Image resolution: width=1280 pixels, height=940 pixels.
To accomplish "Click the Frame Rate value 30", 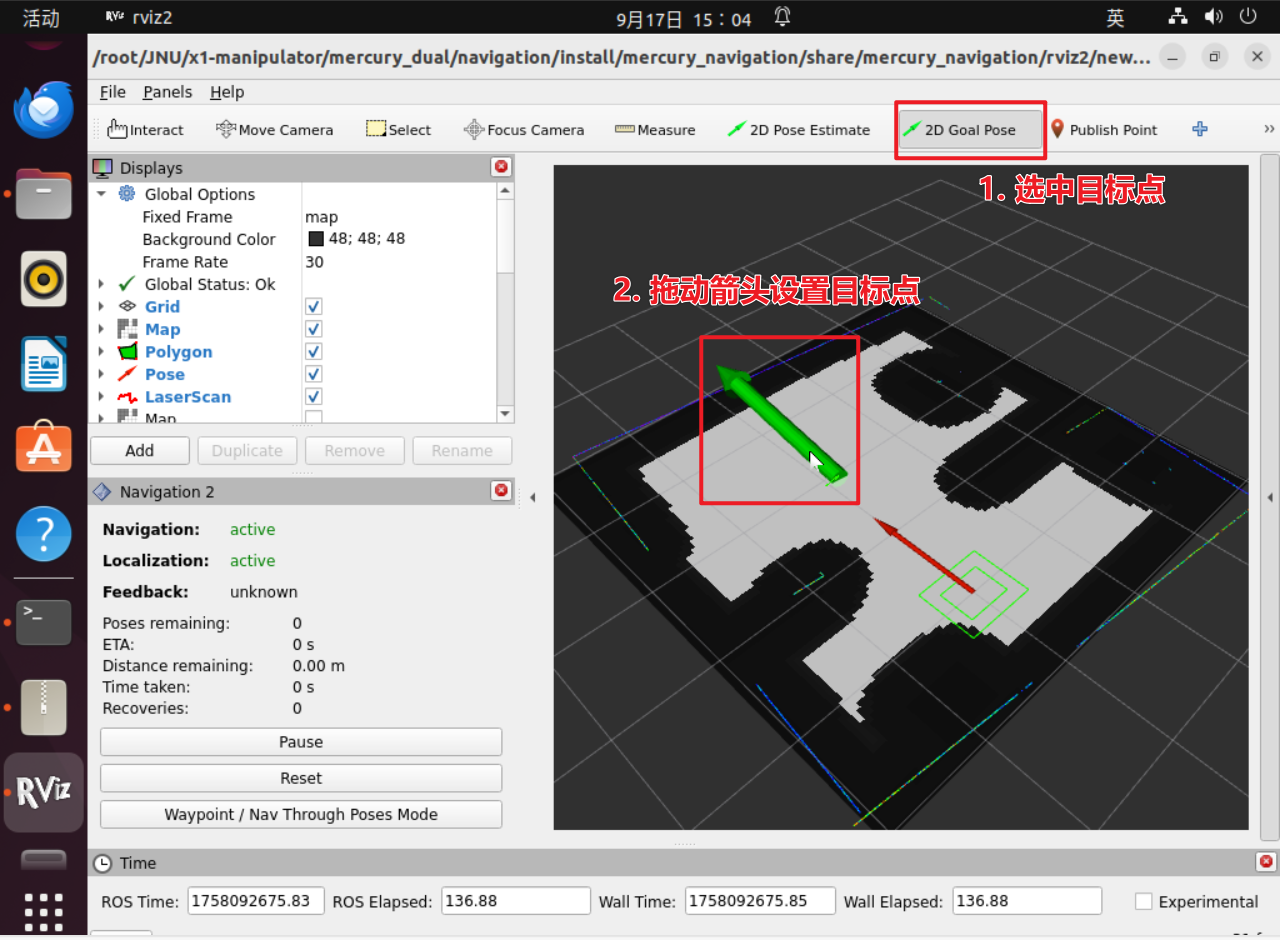I will click(x=315, y=262).
